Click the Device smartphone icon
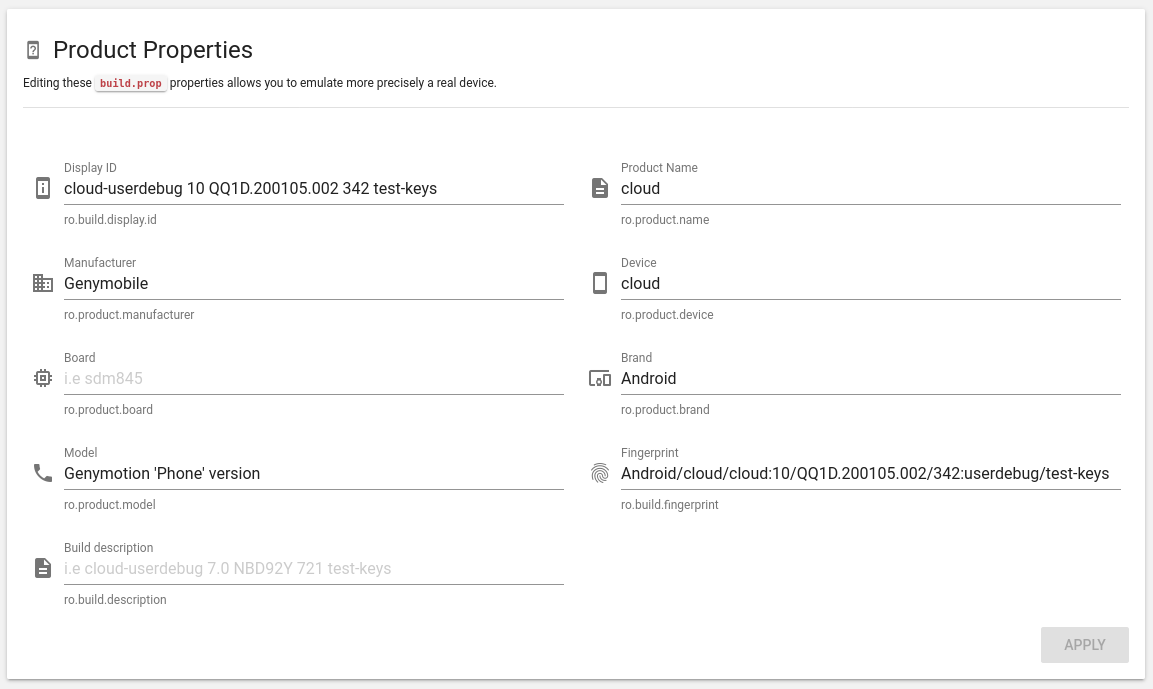This screenshot has height=689, width=1153. (x=600, y=283)
